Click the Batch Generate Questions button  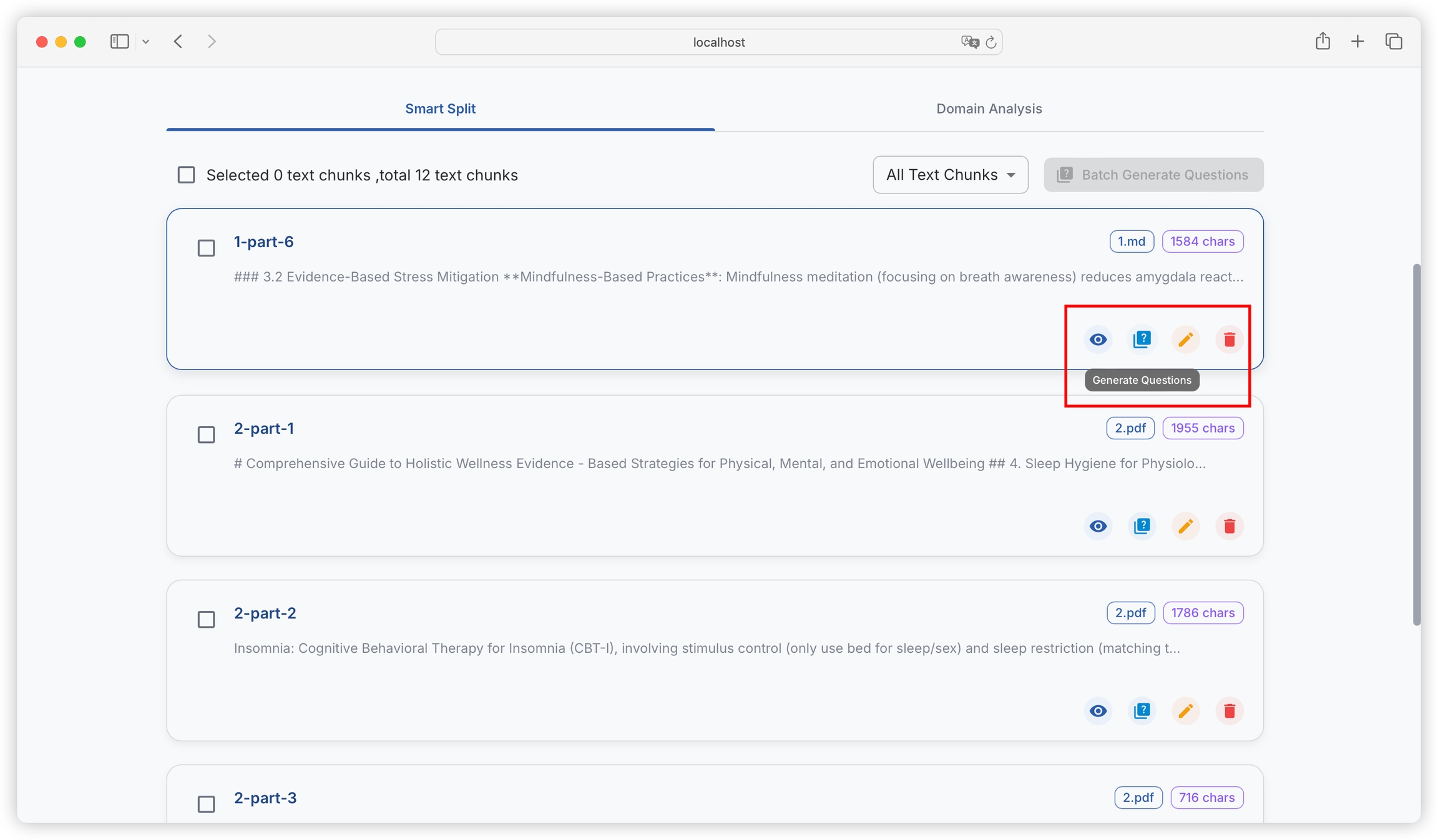coord(1153,175)
